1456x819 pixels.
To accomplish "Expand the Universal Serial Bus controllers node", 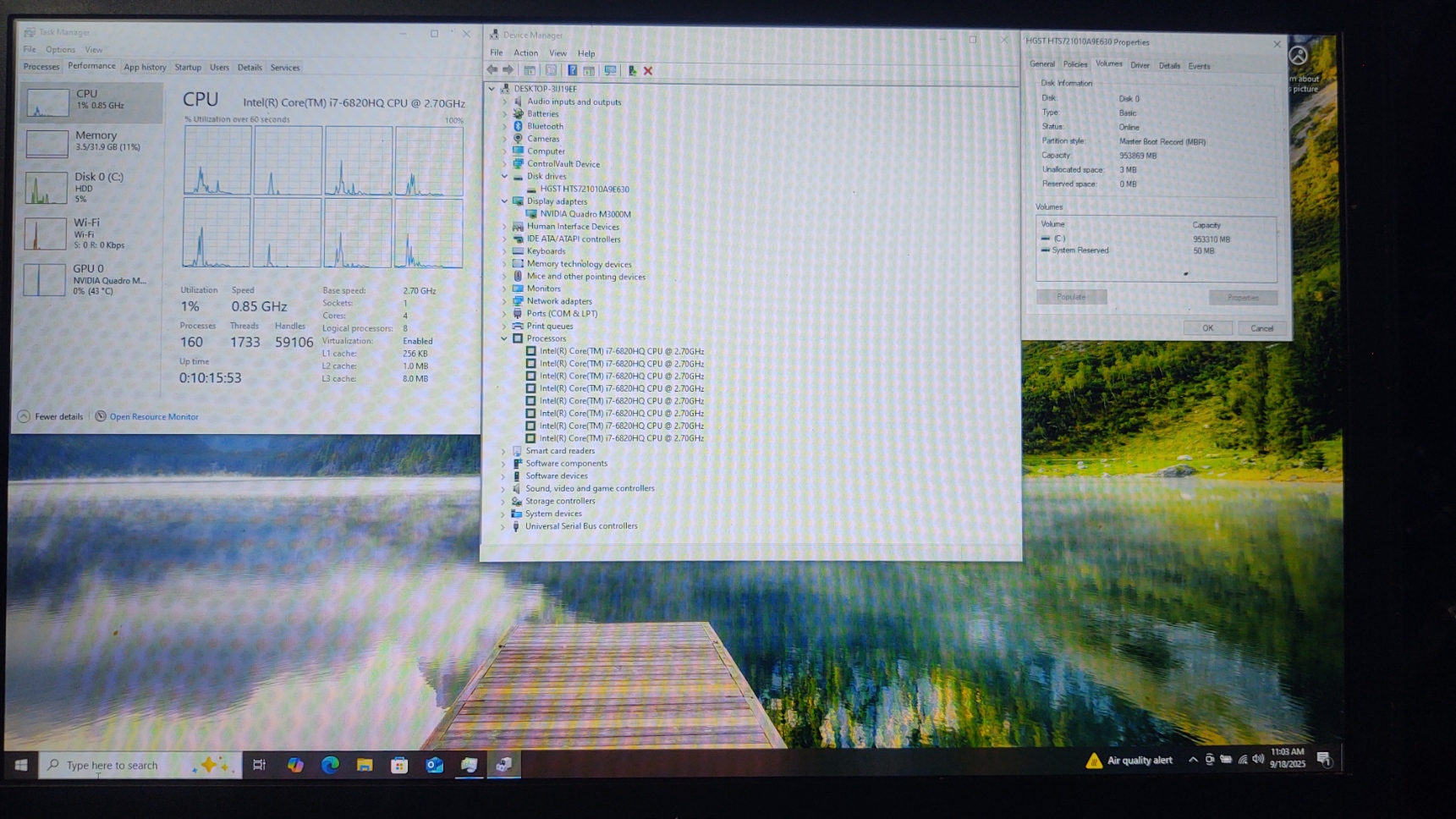I will click(x=503, y=526).
